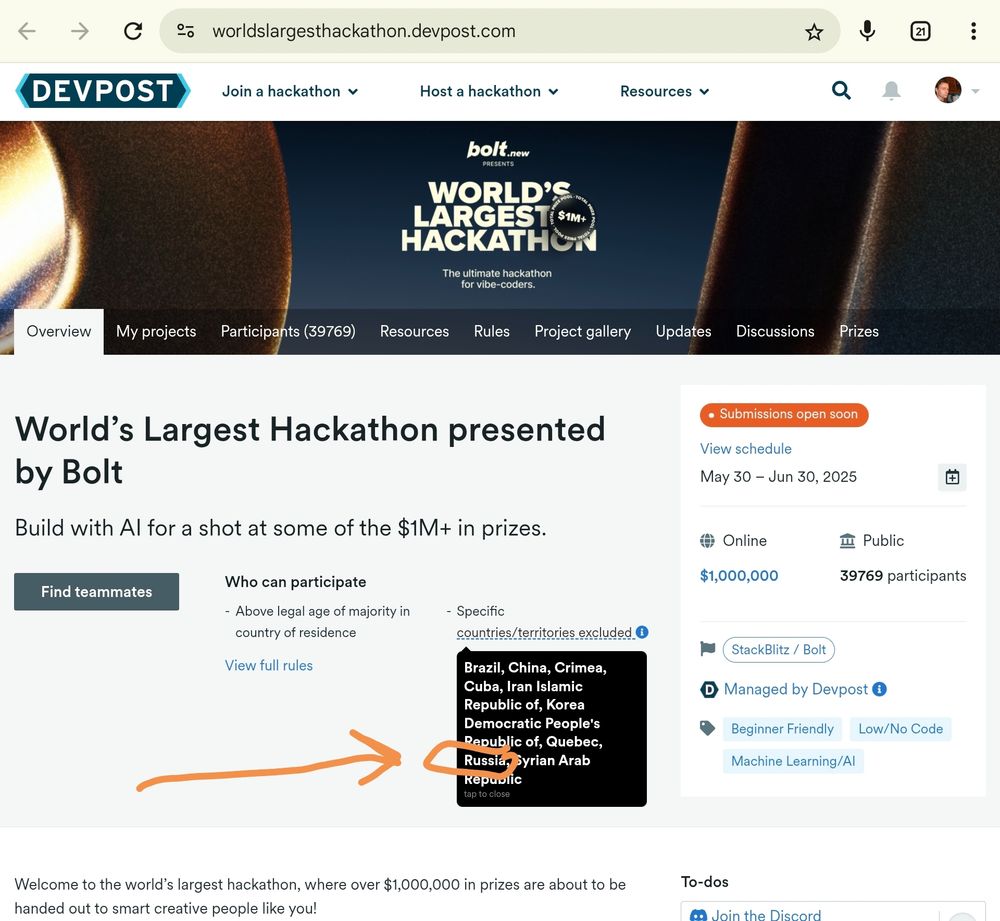Open your profile avatar menu
Image resolution: width=1000 pixels, height=921 pixels.
(947, 90)
